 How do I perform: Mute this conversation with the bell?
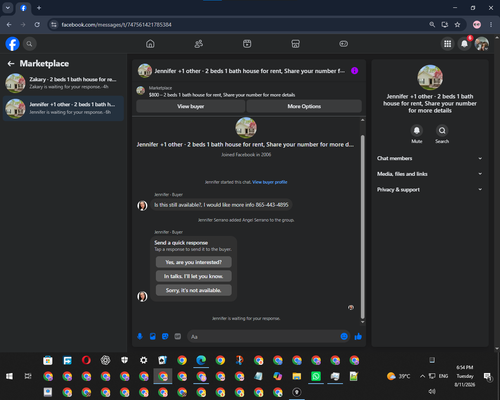(417, 130)
